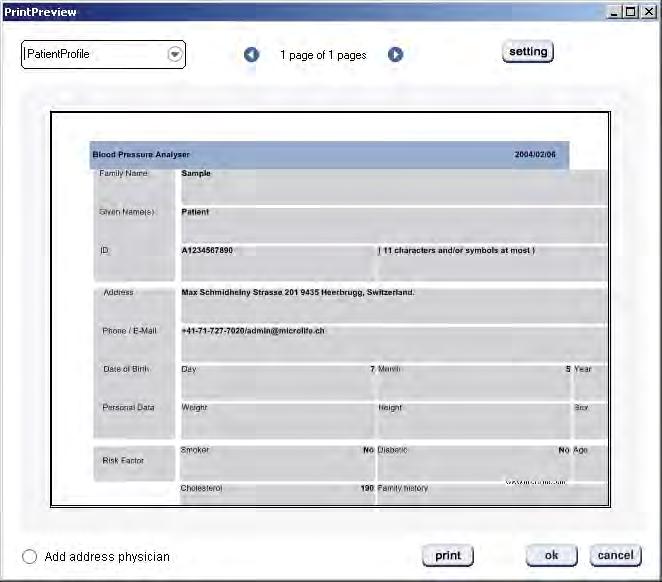Click the 'Year' field label
The width and height of the screenshot is (662, 582).
583,369
